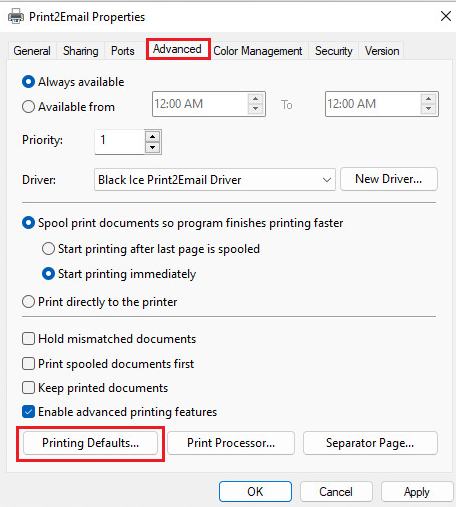The height and width of the screenshot is (507, 456).
Task: Open the Security tab
Action: pos(334,51)
